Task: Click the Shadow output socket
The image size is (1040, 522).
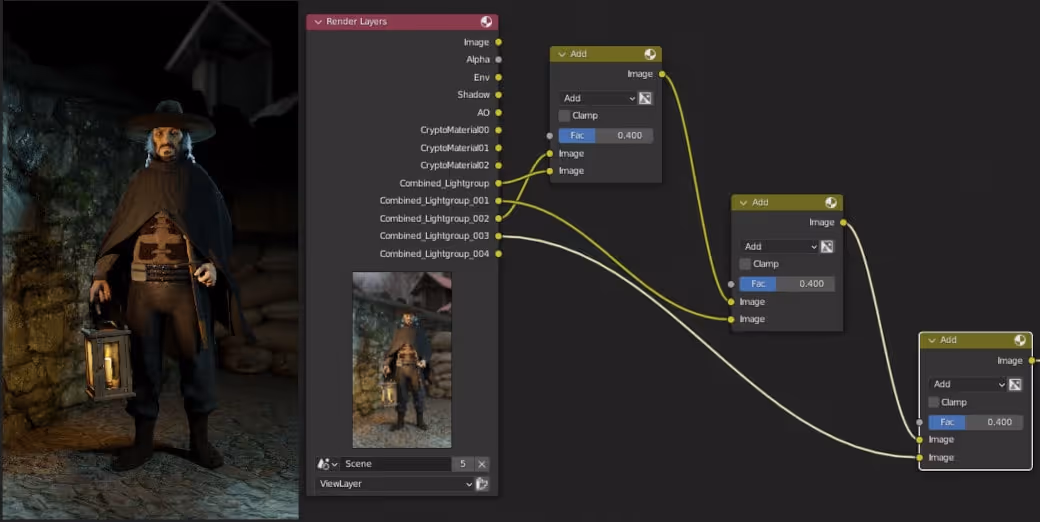Action: (498, 95)
